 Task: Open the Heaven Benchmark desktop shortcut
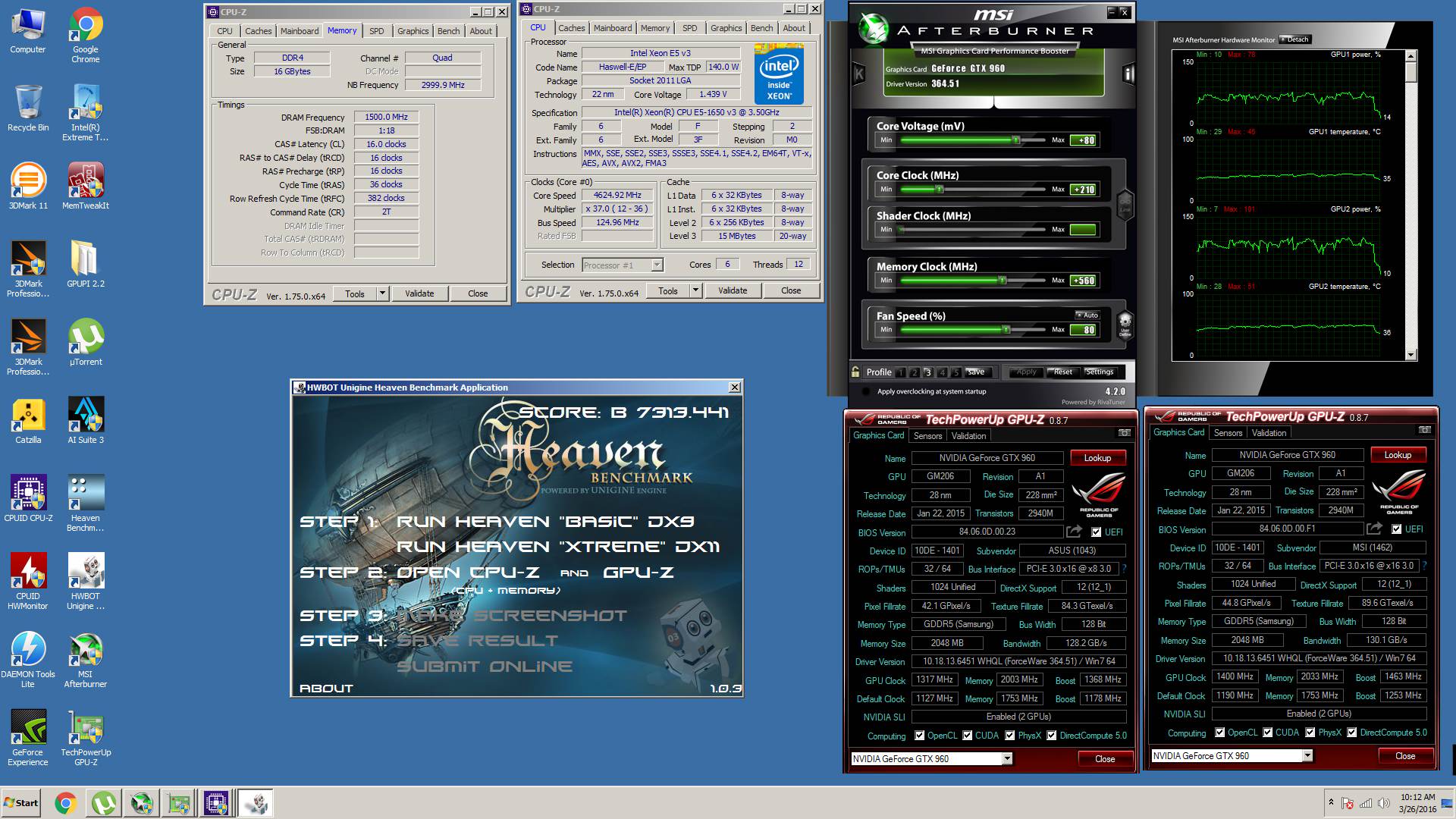86,504
